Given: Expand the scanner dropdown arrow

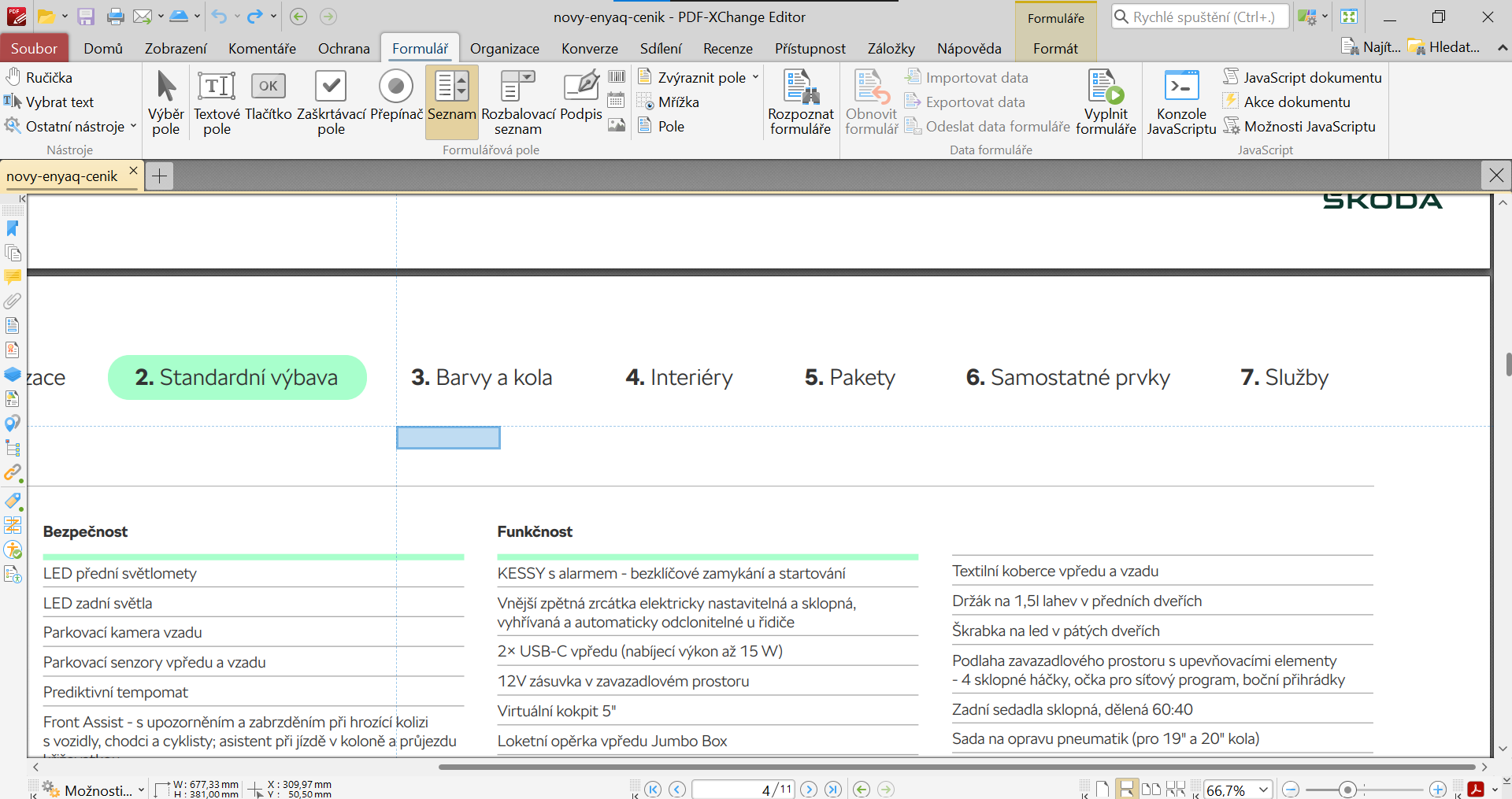Looking at the screenshot, I should (197, 17).
